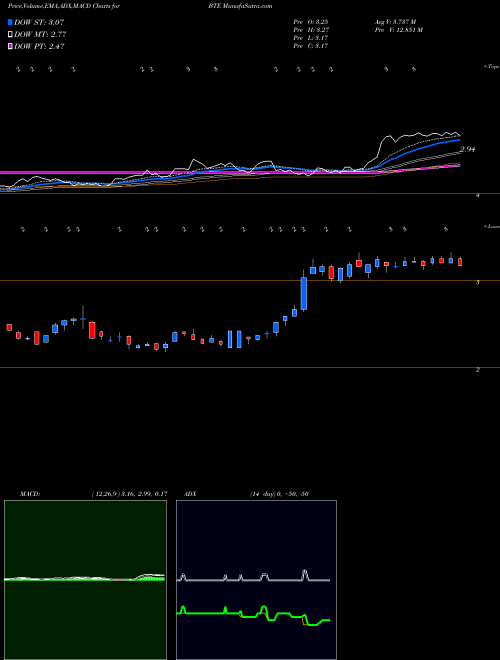Click the 'Pre O: 3.25' open value
Screen dimensions: 500x660
pos(311,22)
